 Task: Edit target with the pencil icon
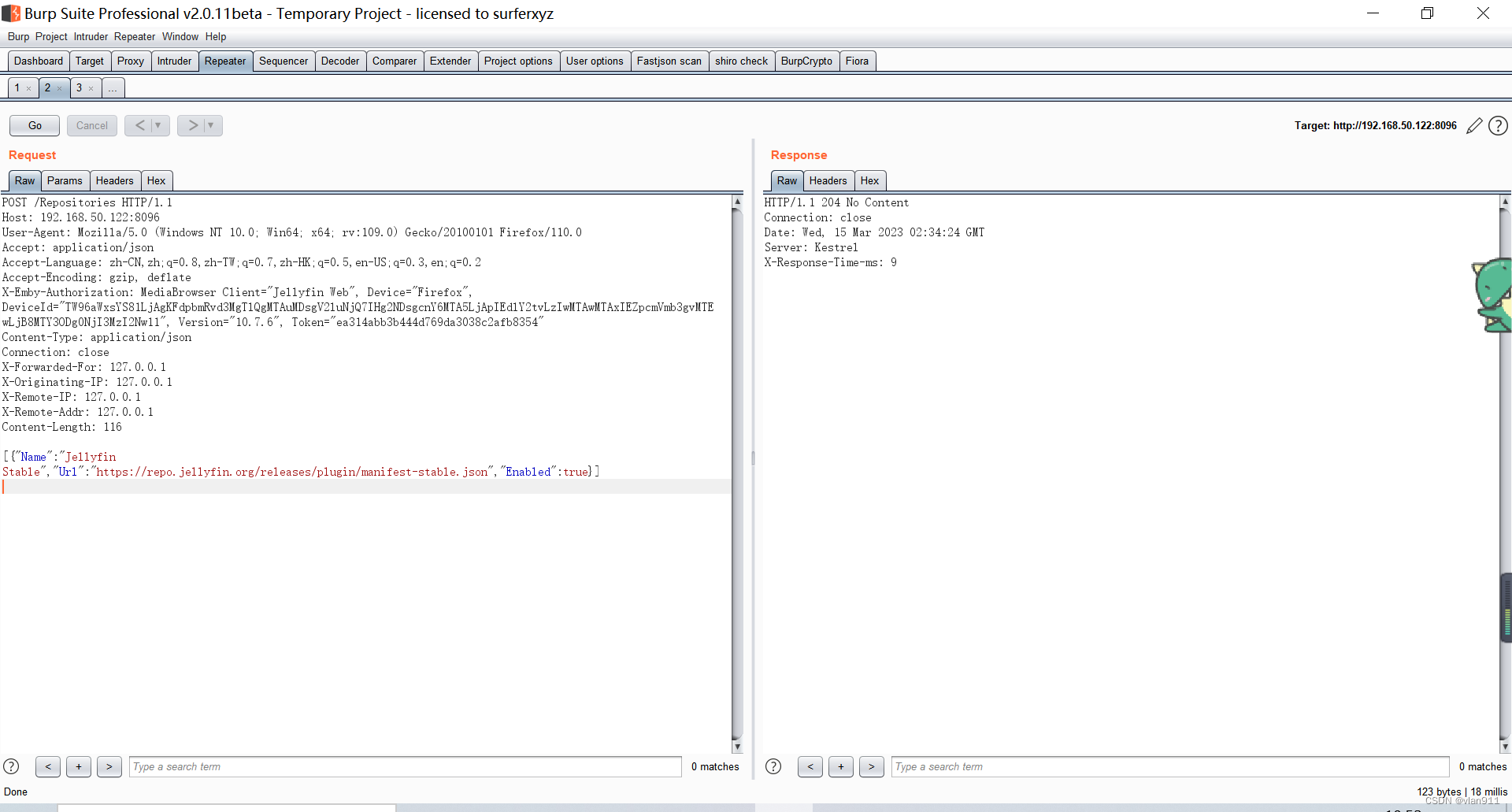click(x=1474, y=126)
